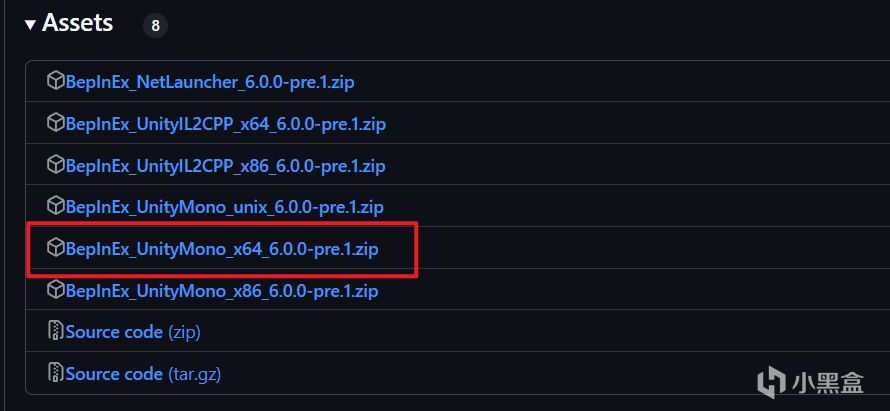Screen dimensions: 890x411
Task: Download BepInEx_NetLauncher_6.0.0-pre.1.zip
Action: pyautogui.click(x=210, y=82)
